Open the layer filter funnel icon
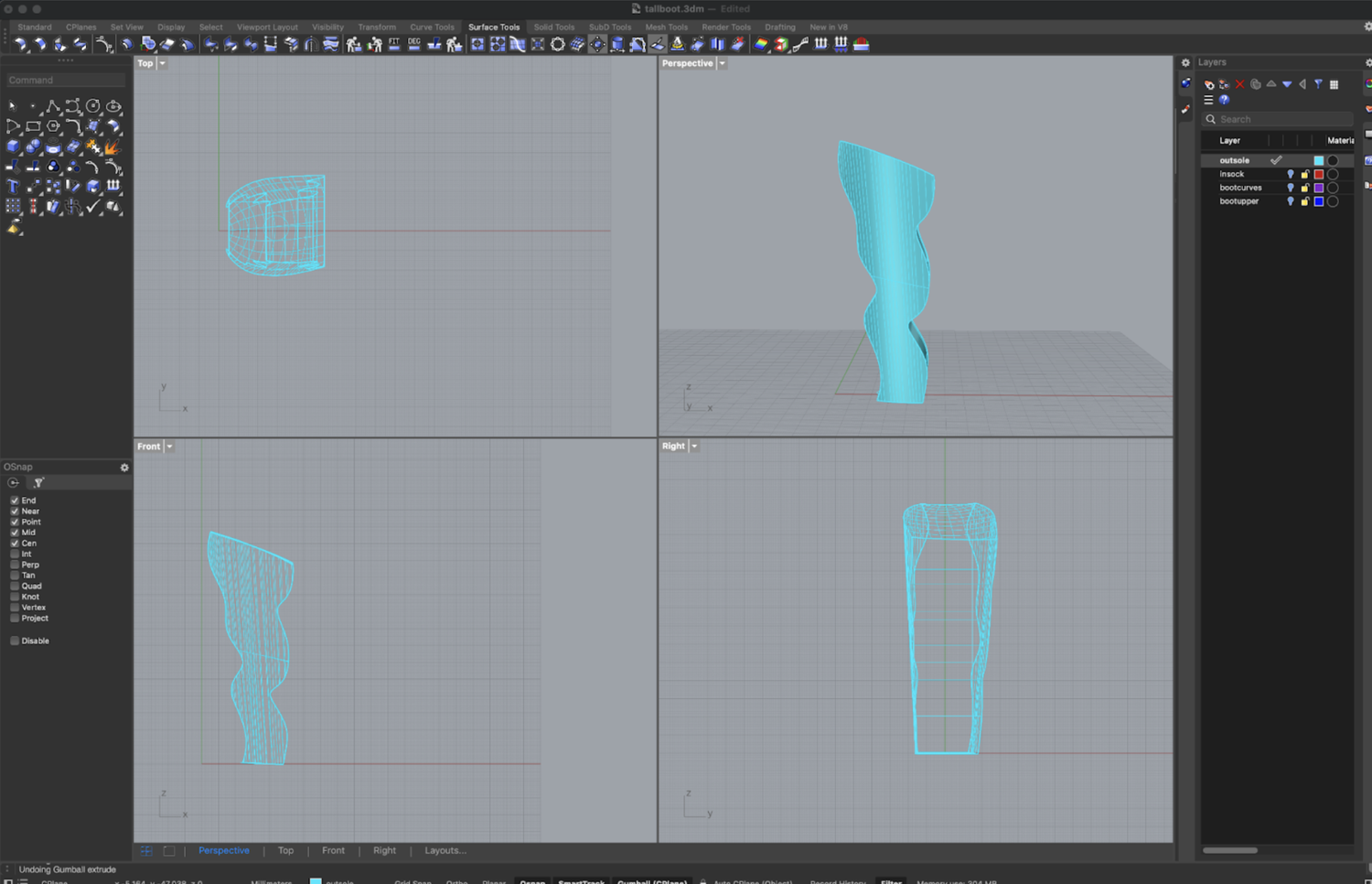Image resolution: width=1372 pixels, height=884 pixels. coord(1318,84)
